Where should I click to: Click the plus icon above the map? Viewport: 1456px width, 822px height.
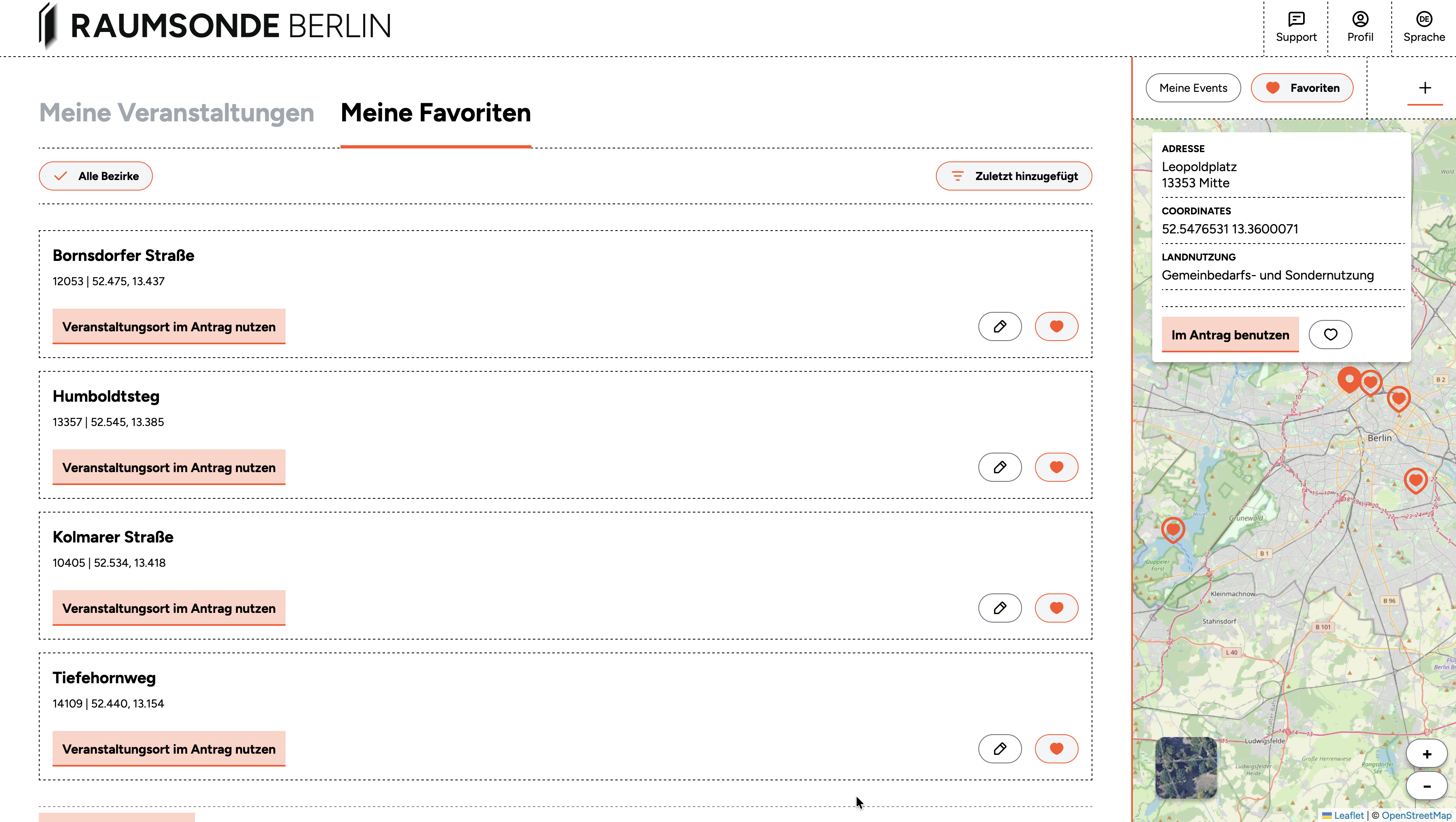tap(1424, 88)
